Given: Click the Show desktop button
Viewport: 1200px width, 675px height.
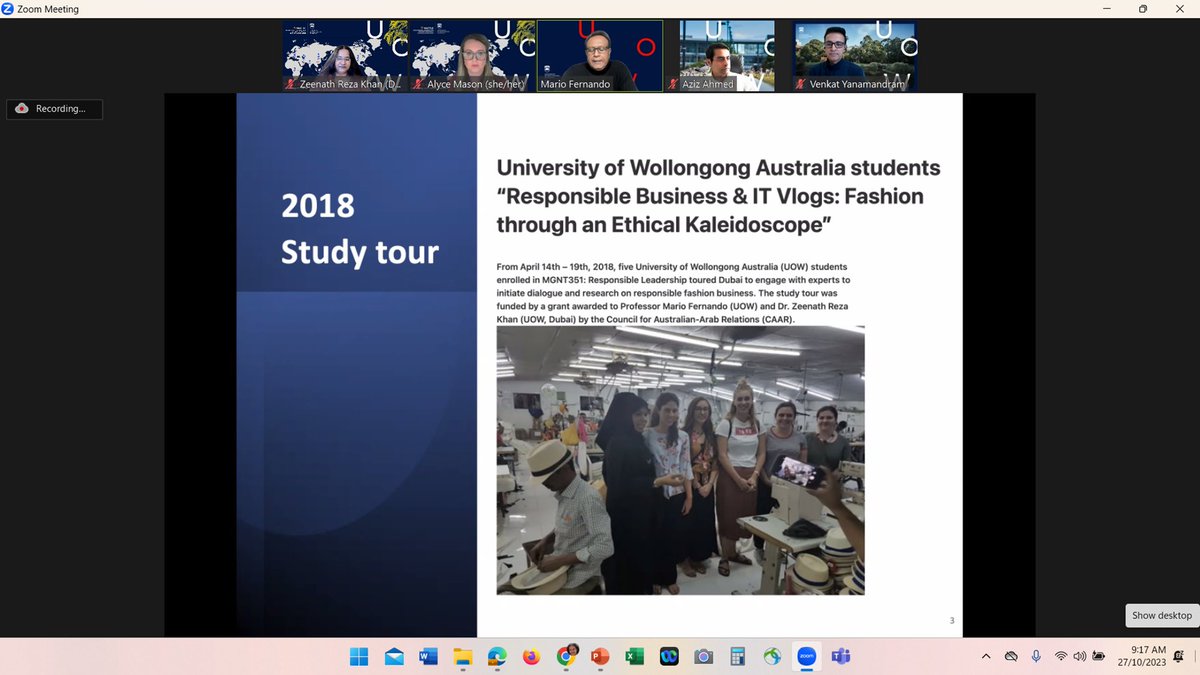Looking at the screenshot, I should [x=1161, y=615].
